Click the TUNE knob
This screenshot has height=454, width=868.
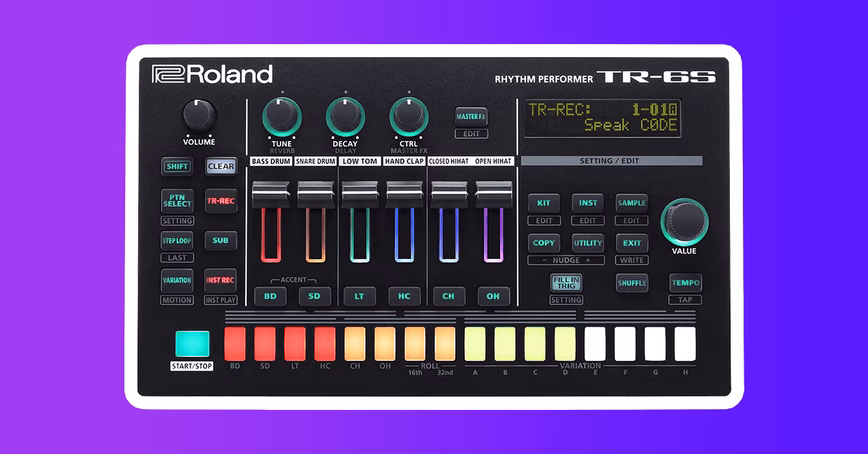[282, 117]
